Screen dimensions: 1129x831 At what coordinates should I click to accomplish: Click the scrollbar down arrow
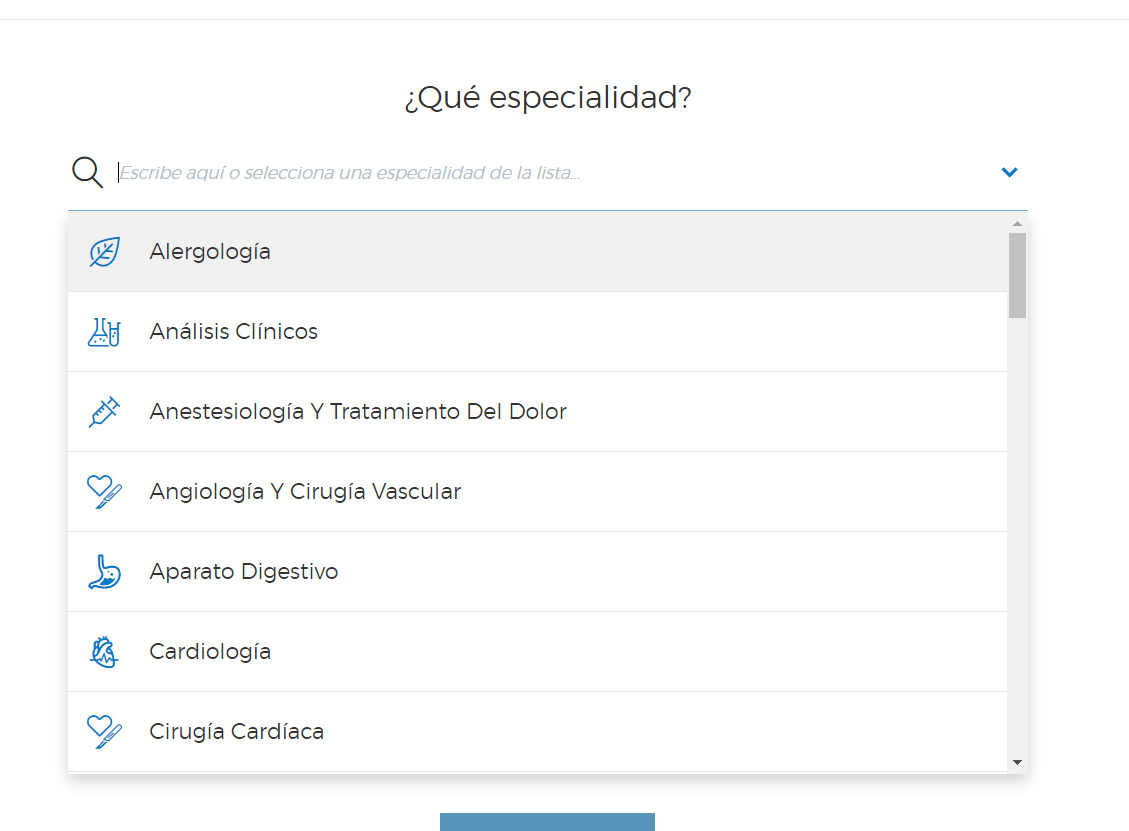point(1017,762)
